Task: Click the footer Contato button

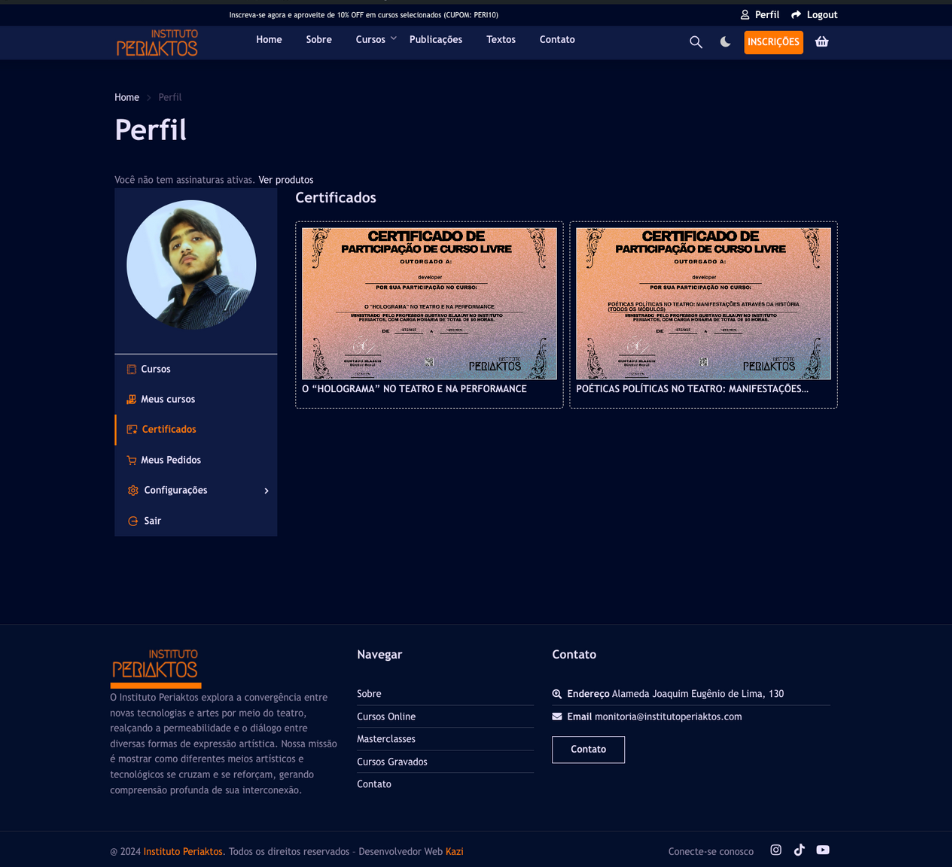Action: [x=588, y=749]
